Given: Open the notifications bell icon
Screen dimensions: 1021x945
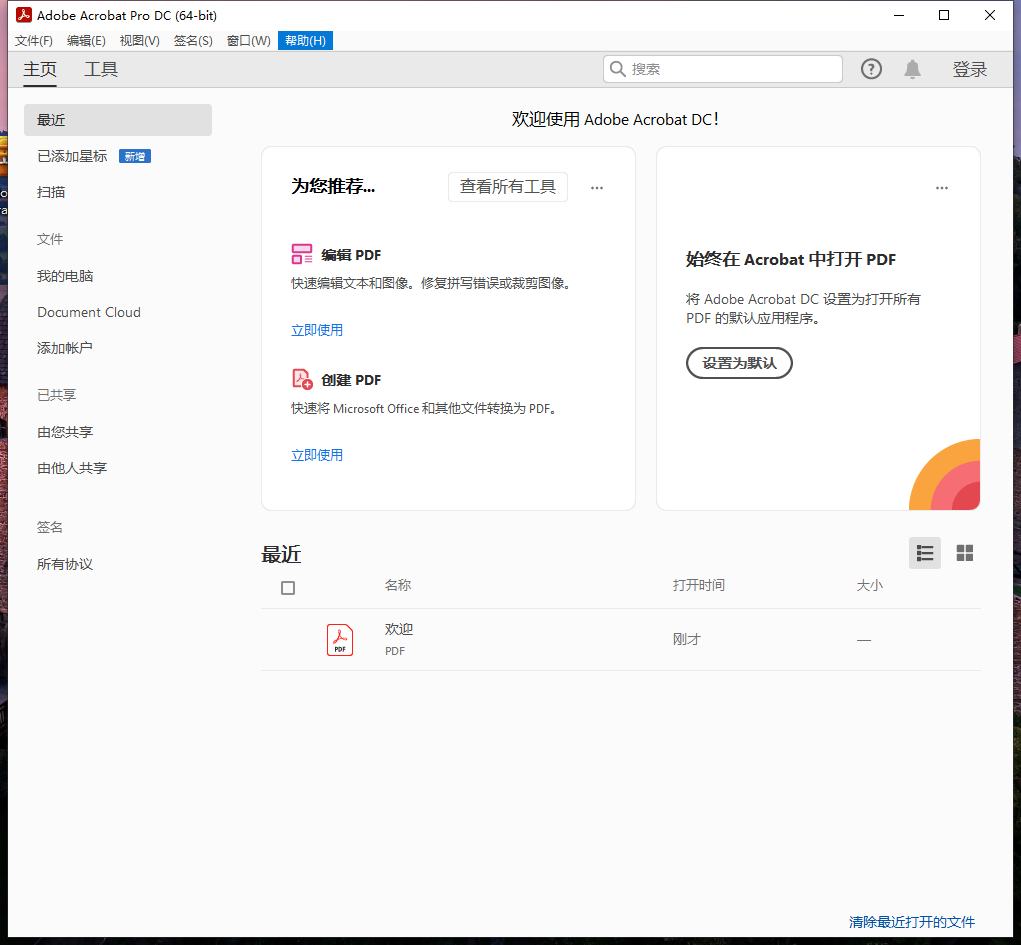Looking at the screenshot, I should pos(911,68).
